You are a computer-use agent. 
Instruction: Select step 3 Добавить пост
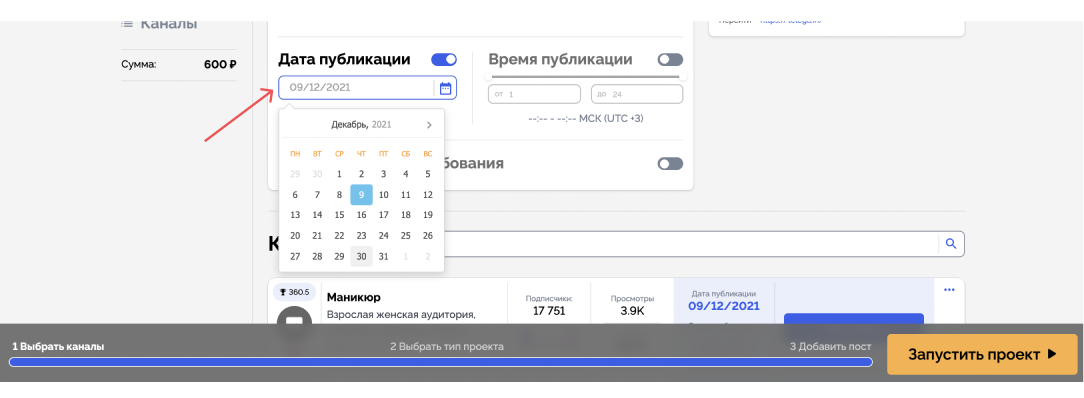pyautogui.click(x=830, y=346)
